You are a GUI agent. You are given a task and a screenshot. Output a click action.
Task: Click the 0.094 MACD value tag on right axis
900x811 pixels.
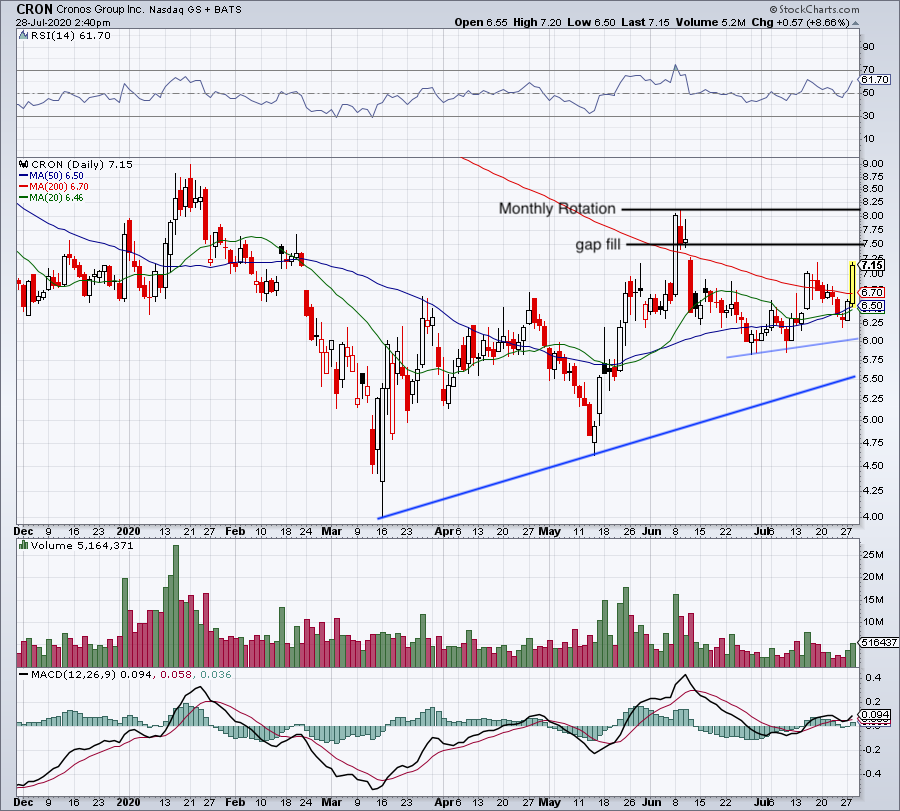pos(876,715)
